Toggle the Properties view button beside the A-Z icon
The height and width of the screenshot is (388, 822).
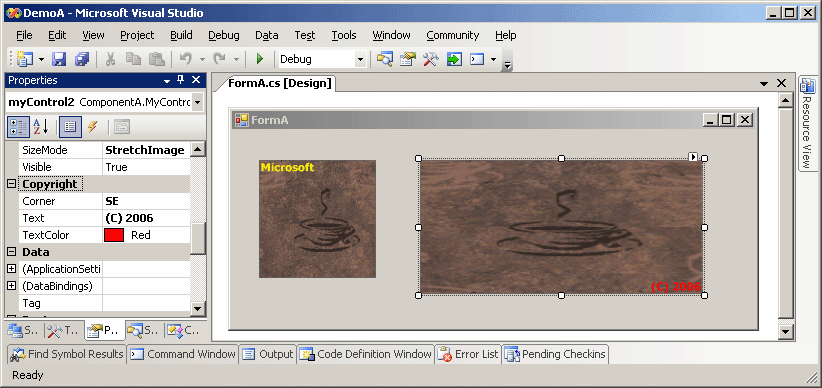(70, 126)
